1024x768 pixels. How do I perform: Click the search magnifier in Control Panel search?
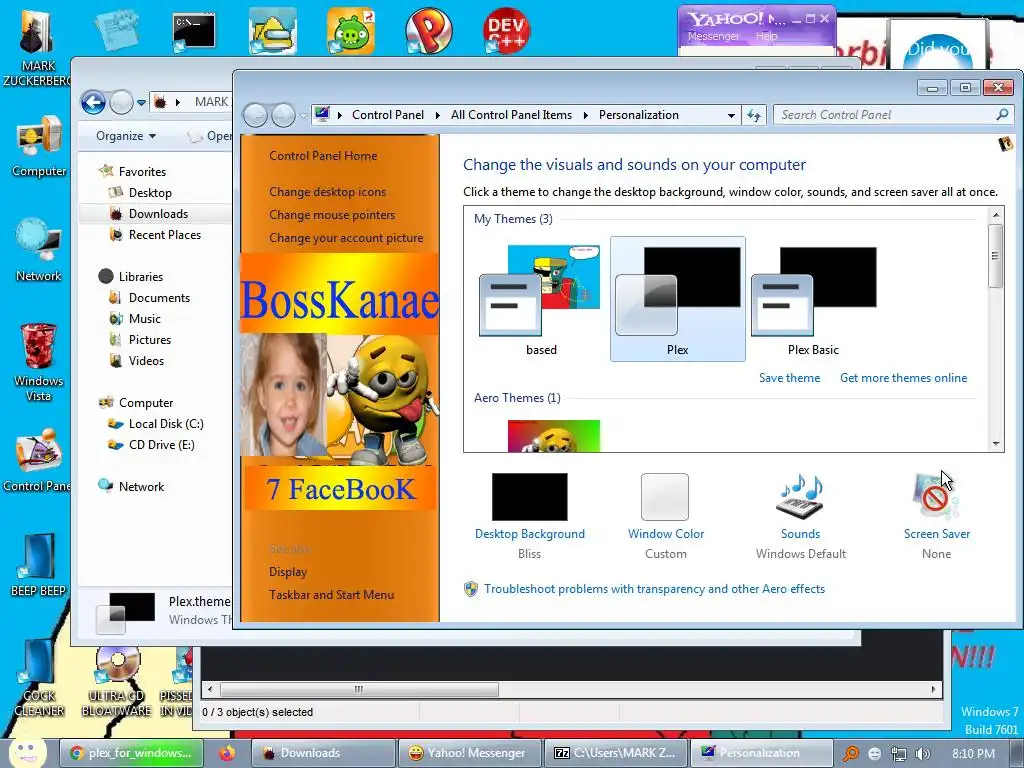1002,115
